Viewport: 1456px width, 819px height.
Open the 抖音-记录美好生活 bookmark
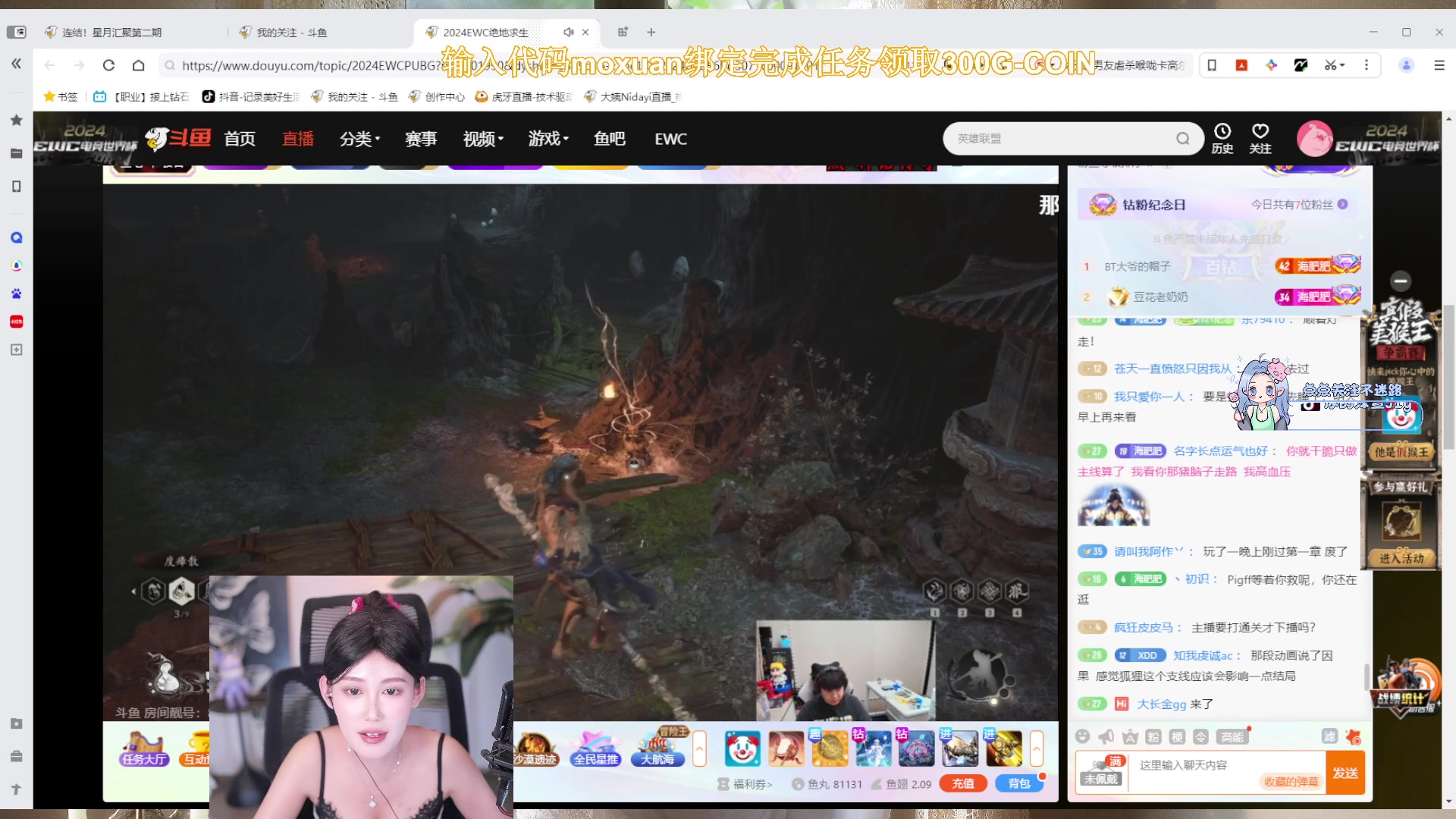tap(251, 96)
